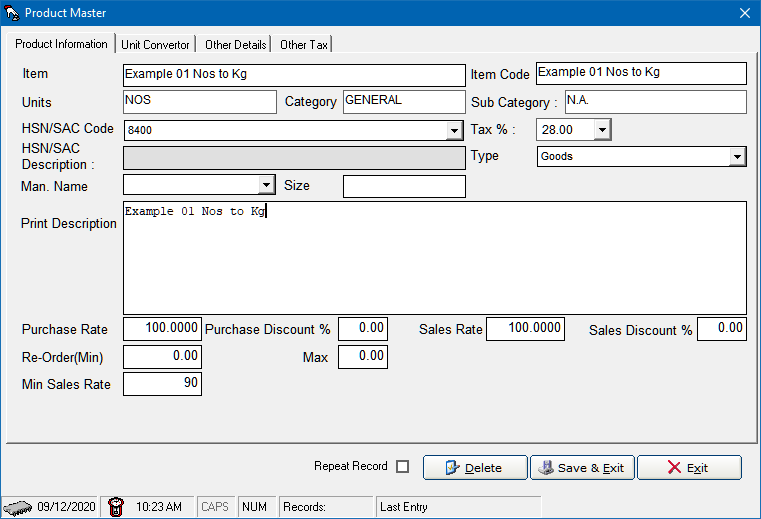Click the Sales Discount % field

722,329
